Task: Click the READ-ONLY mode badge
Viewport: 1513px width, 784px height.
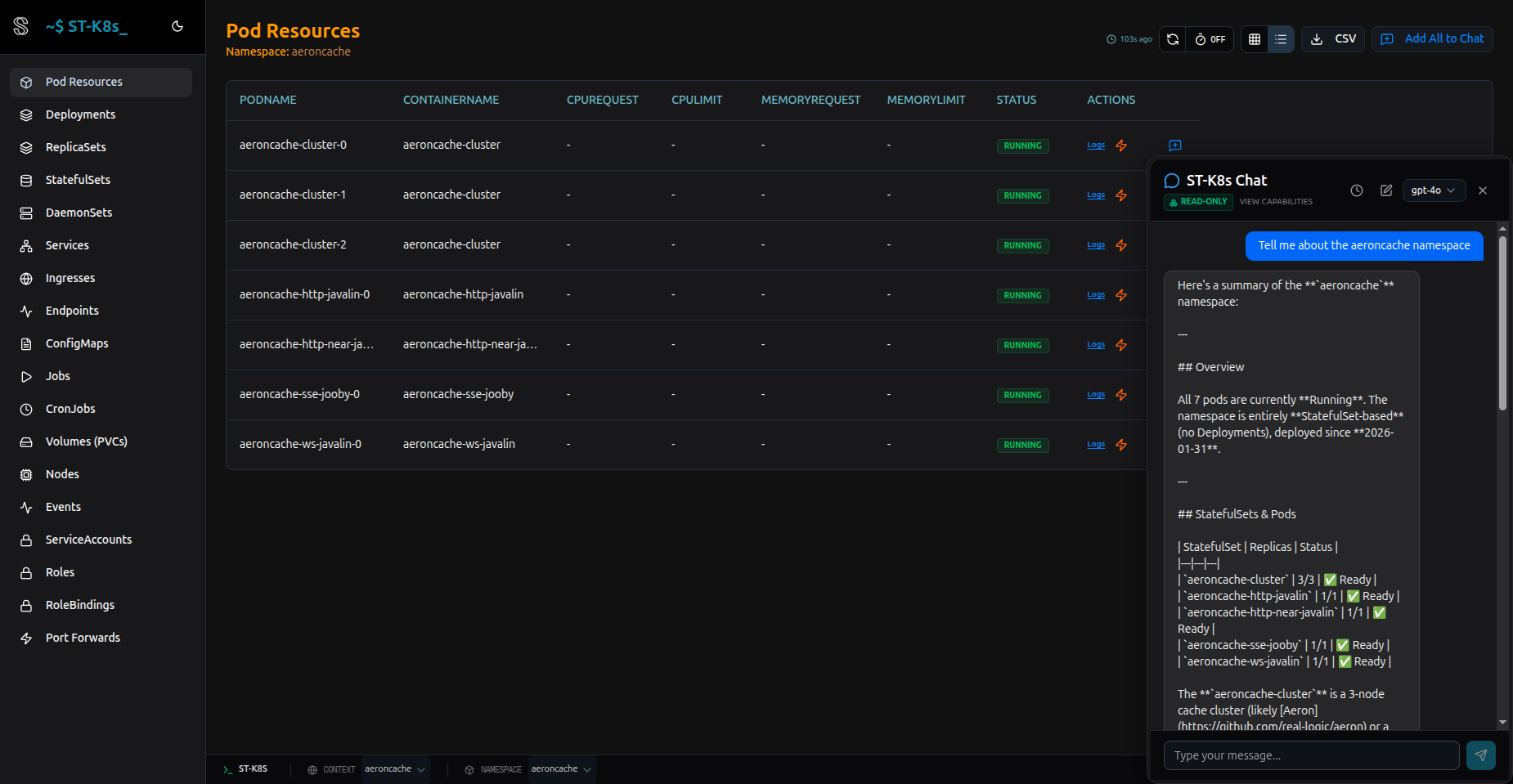Action: point(1198,201)
